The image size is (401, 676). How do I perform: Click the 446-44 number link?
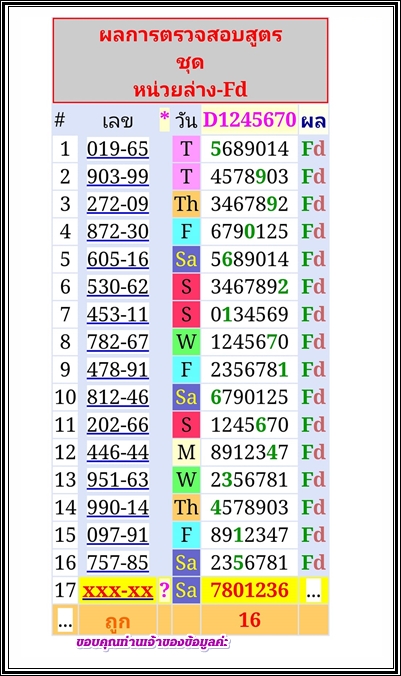(x=118, y=452)
